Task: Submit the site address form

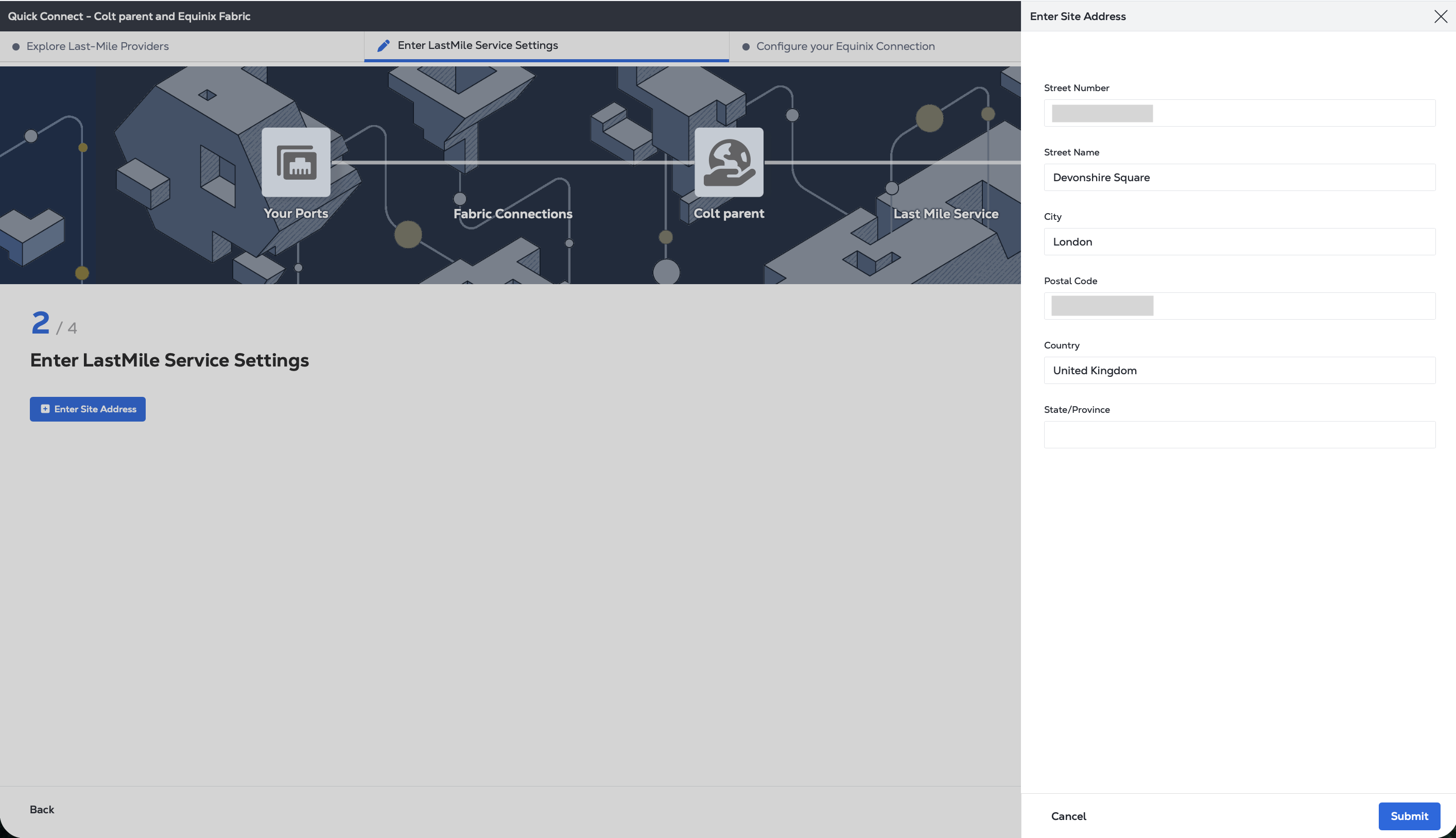Action: [x=1409, y=815]
